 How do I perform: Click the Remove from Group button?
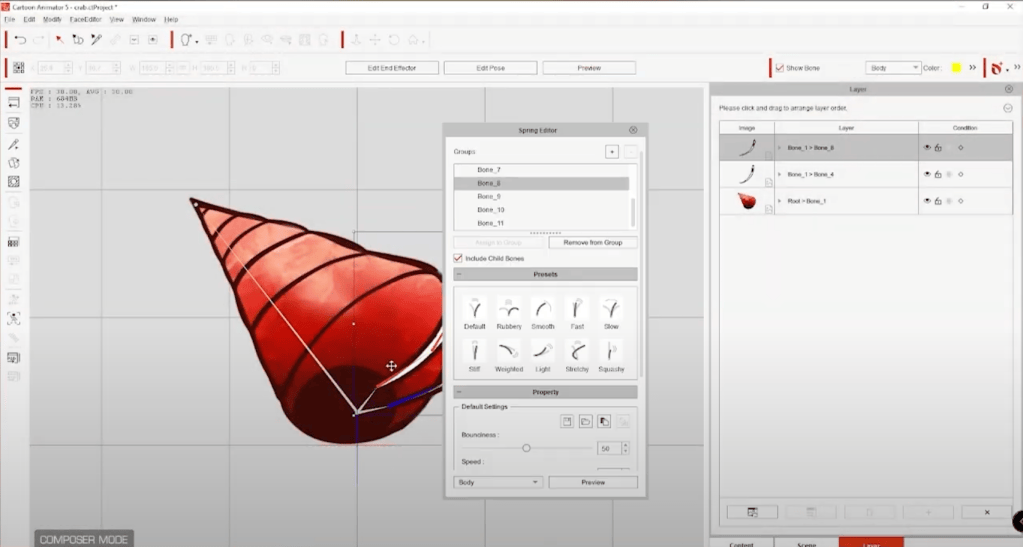(592, 242)
